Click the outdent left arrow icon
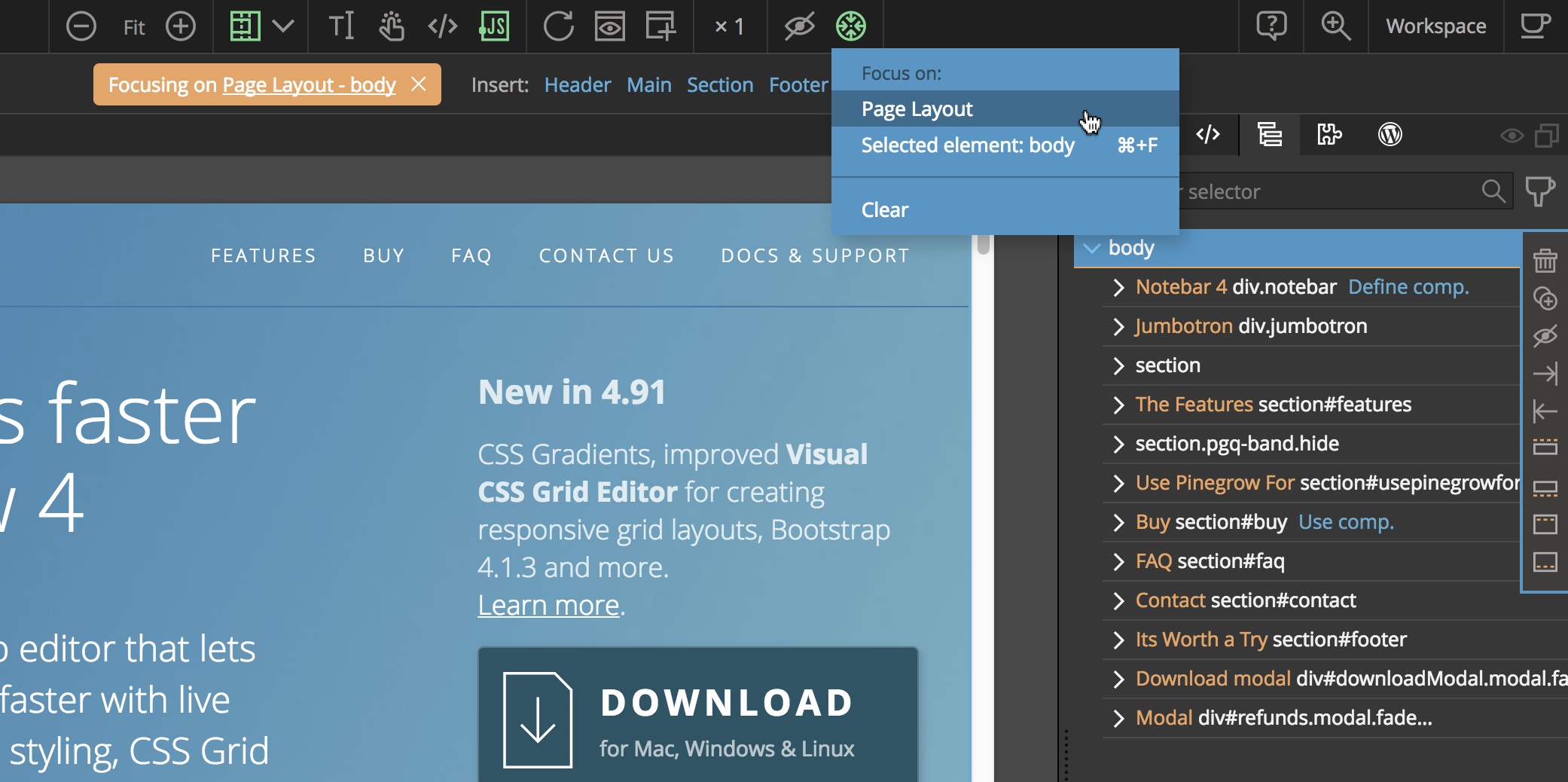1568x782 pixels. 1545,411
